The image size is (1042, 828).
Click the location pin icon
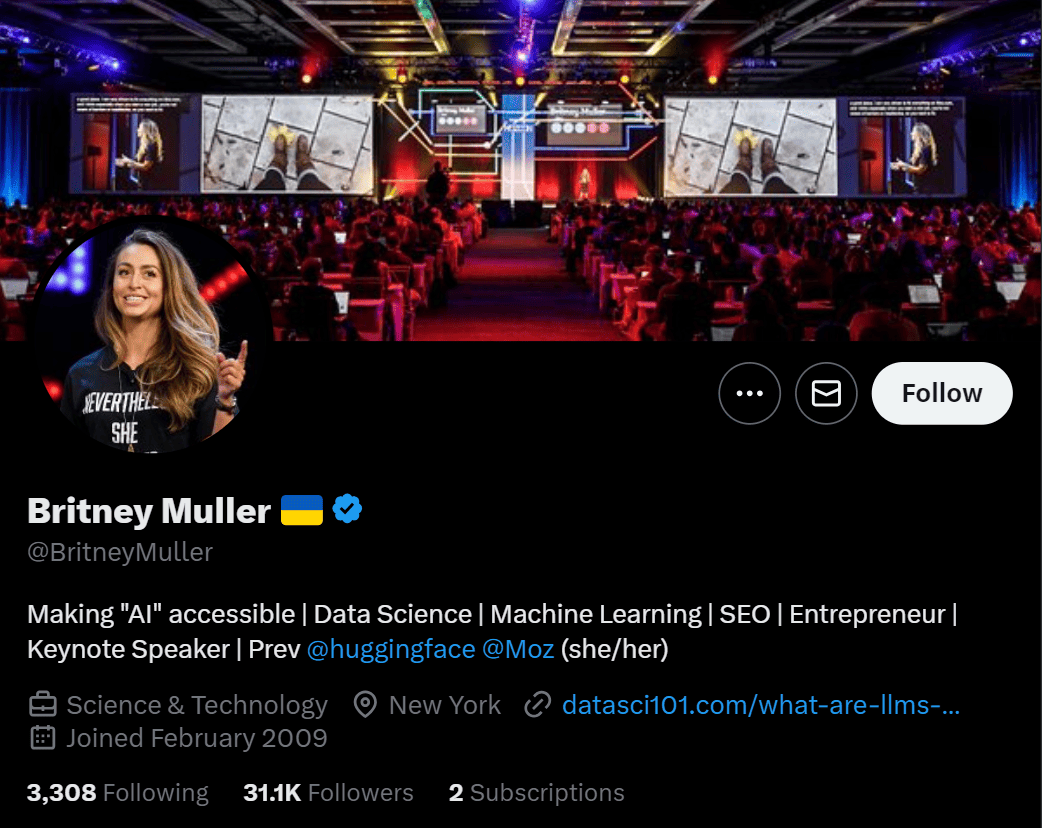coord(365,705)
